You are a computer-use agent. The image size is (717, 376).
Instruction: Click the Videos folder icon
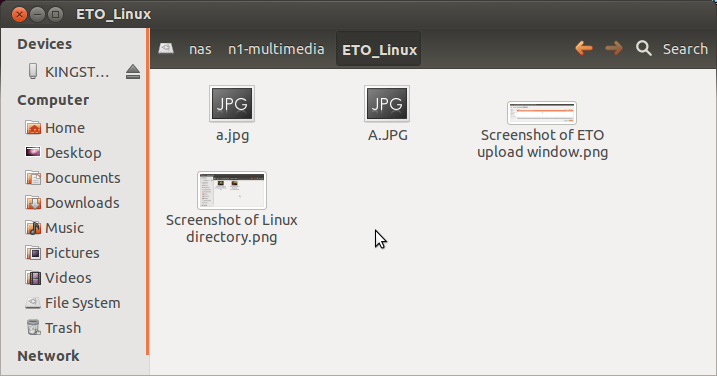33,278
